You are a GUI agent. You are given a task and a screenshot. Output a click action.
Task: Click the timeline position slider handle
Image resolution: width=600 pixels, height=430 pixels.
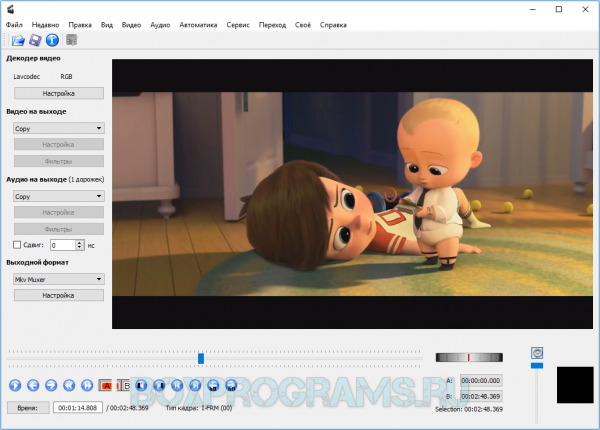[x=201, y=358]
